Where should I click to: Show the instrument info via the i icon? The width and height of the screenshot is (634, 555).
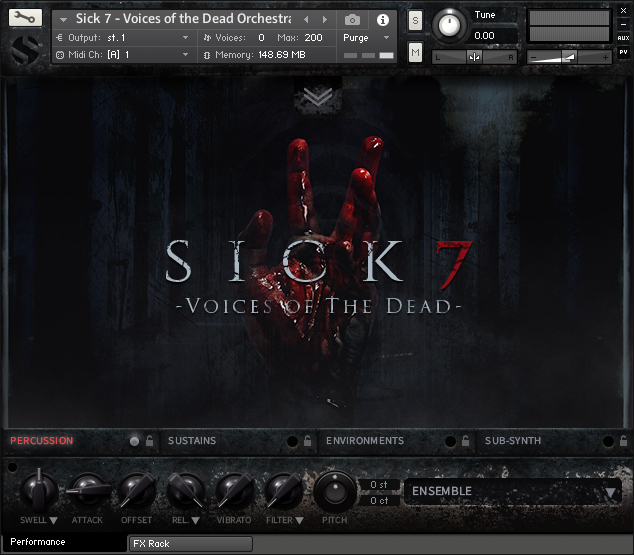point(383,19)
